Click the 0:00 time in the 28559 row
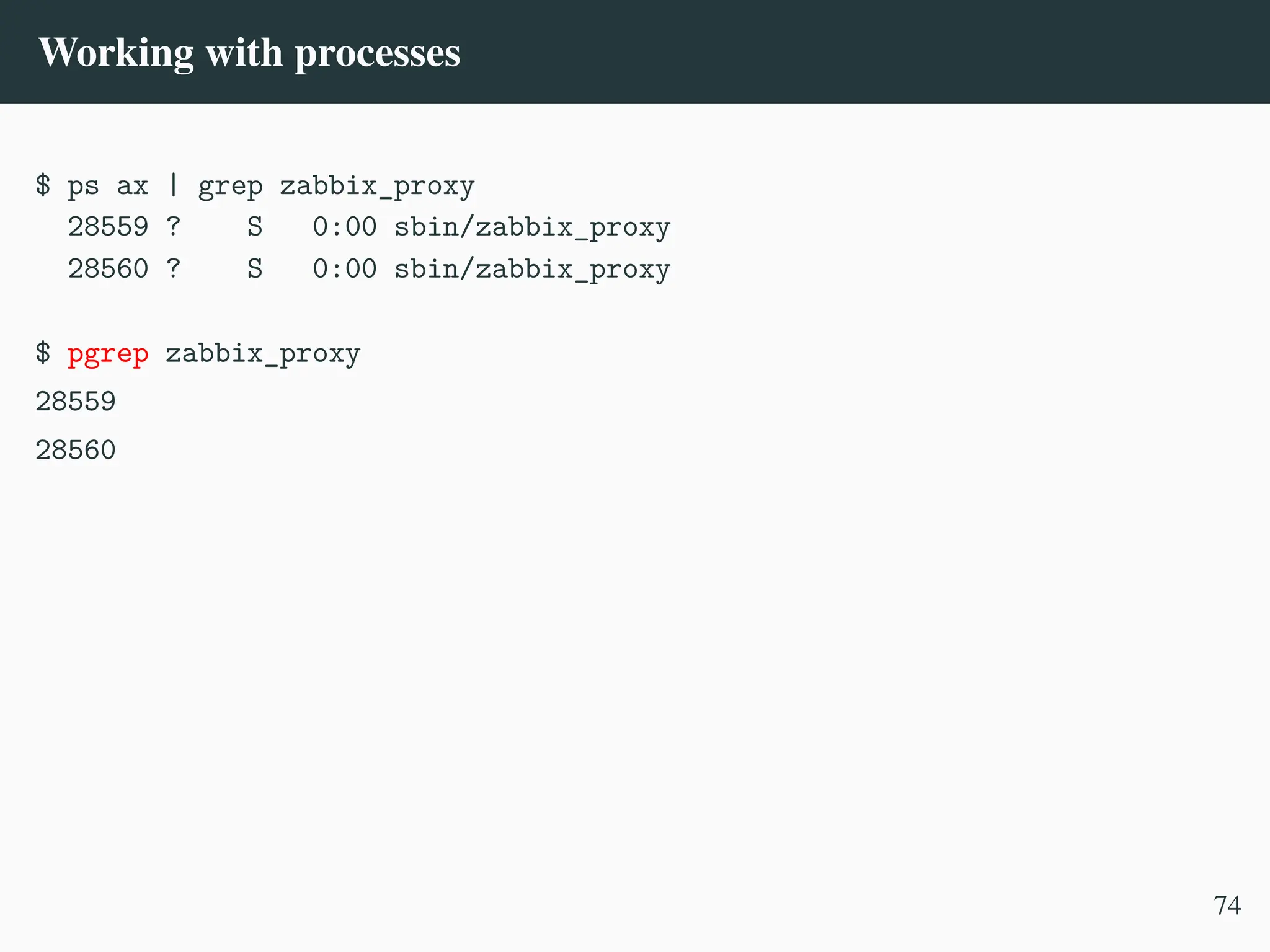This screenshot has height=952, width=1270. tap(344, 227)
